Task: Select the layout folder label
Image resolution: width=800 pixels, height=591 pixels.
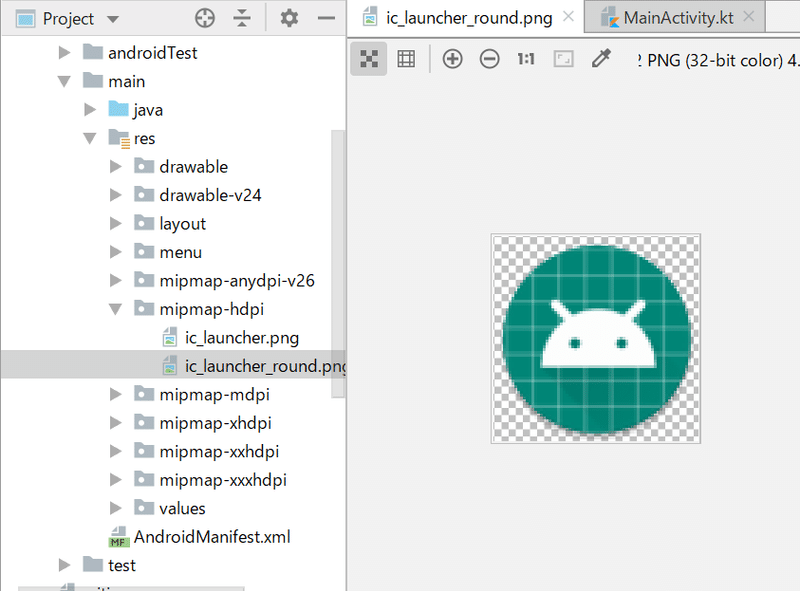Action: click(x=182, y=224)
